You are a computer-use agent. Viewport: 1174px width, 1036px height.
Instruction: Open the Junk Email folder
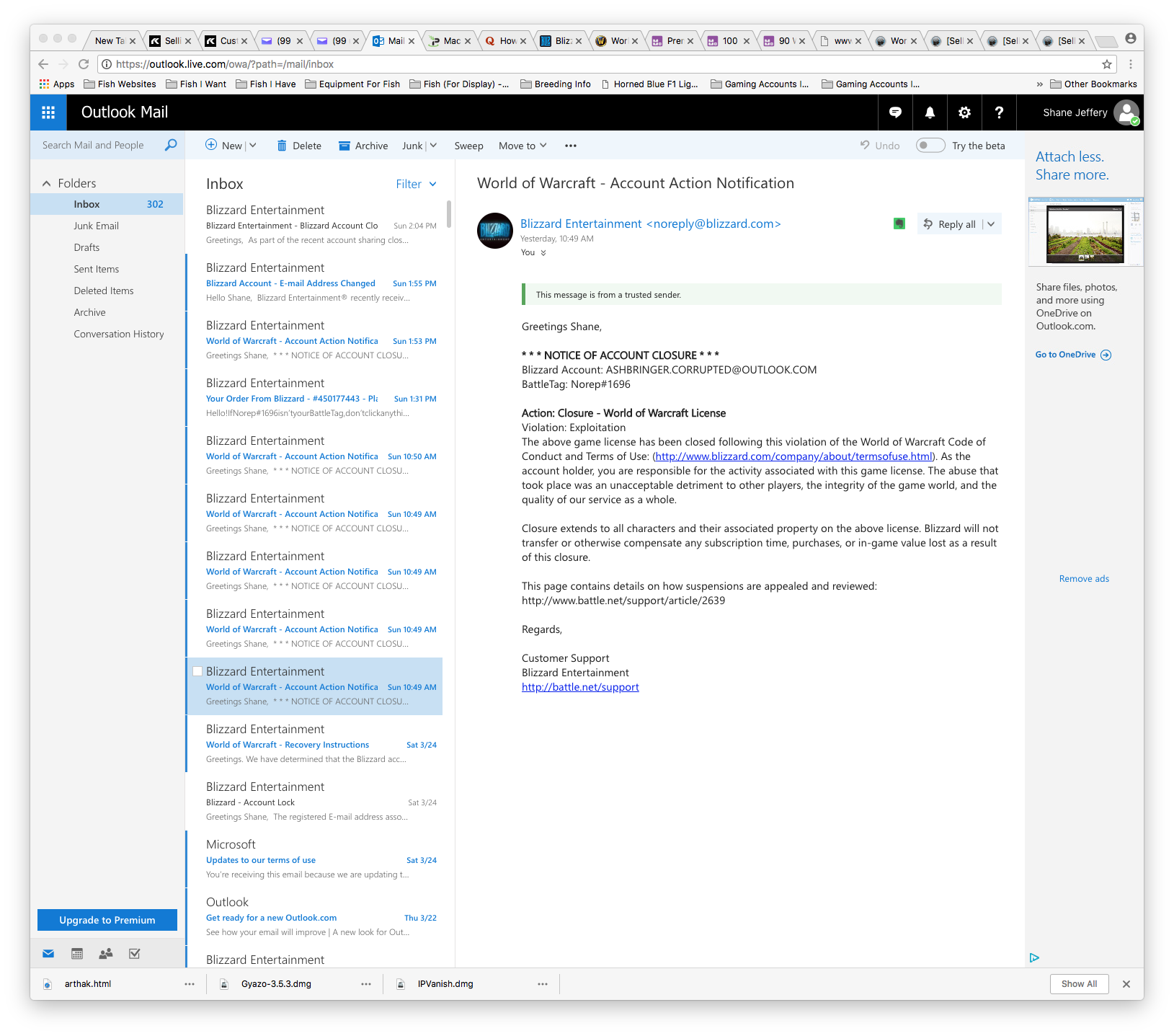coord(96,226)
